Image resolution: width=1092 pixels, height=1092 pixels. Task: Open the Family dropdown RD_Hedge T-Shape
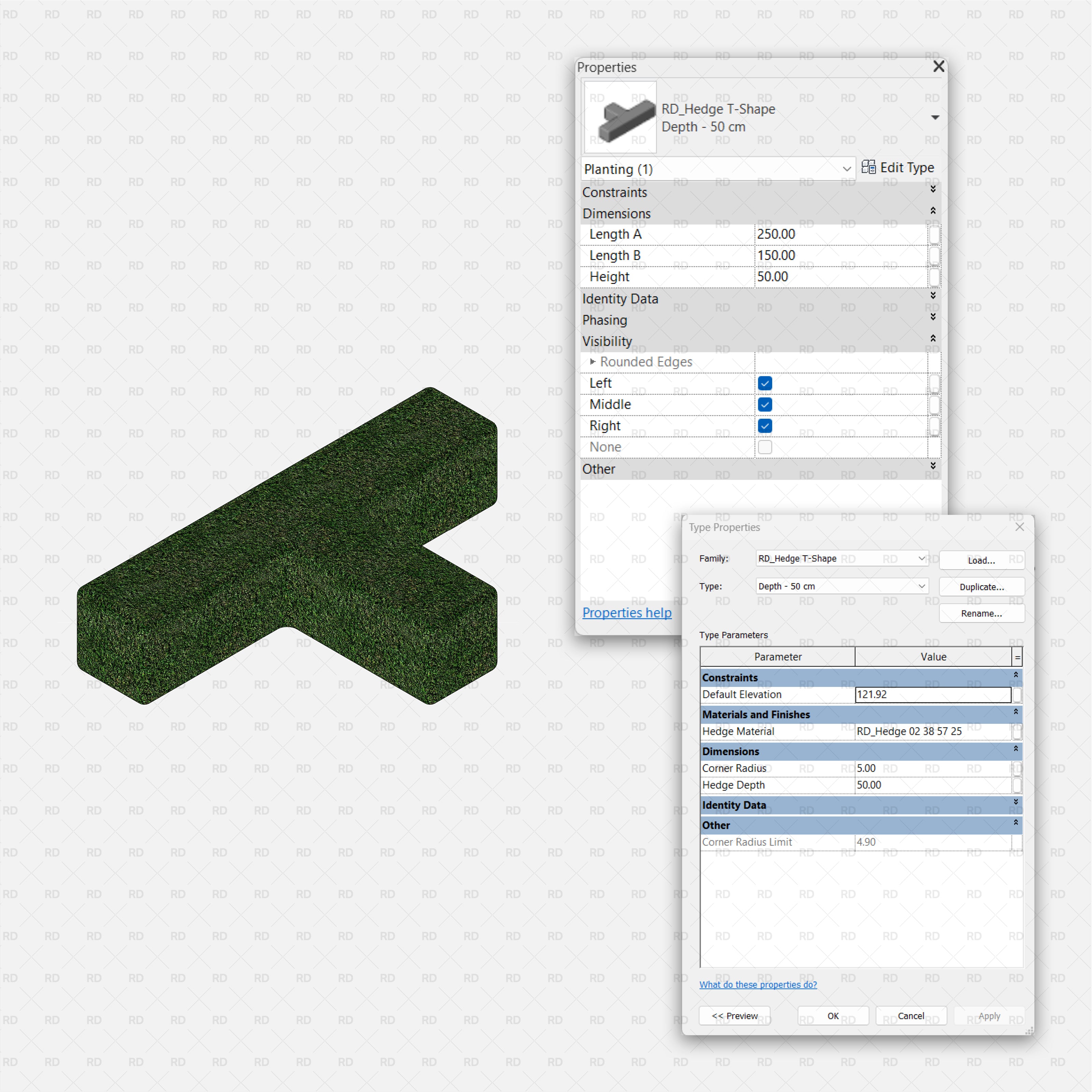coord(921,558)
